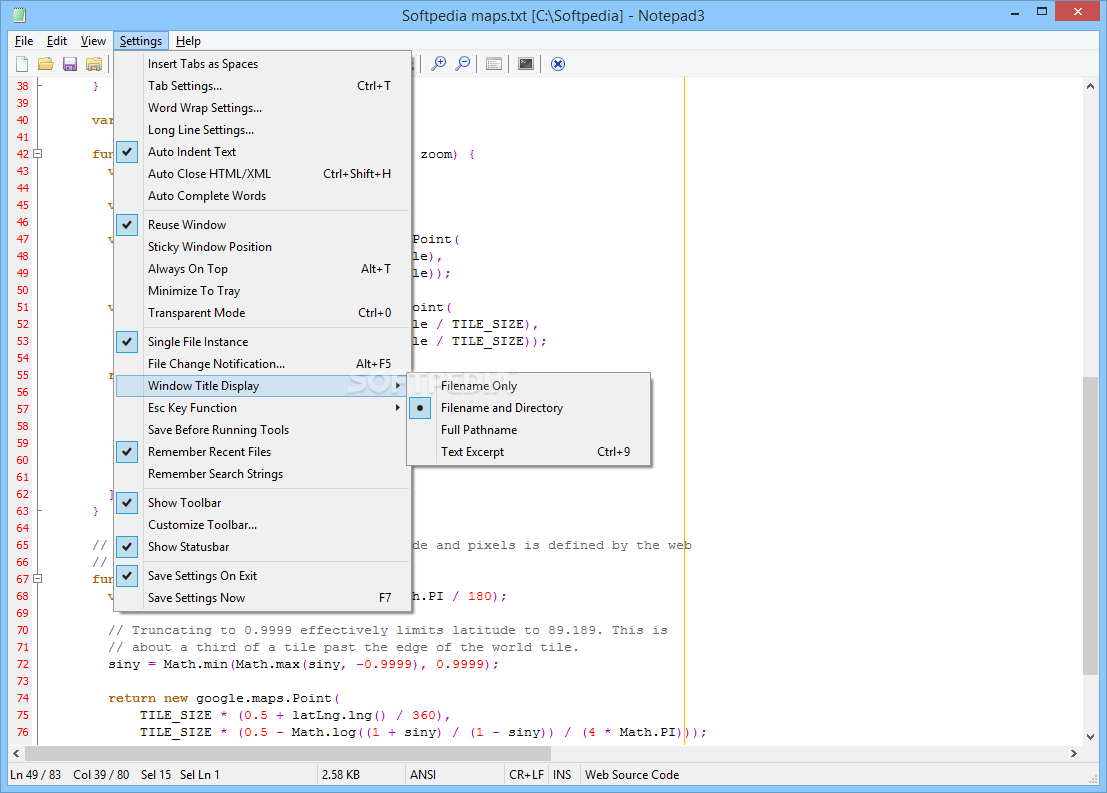This screenshot has width=1107, height=793.
Task: Click the window resize grip in status bar corner
Action: pos(1094,778)
